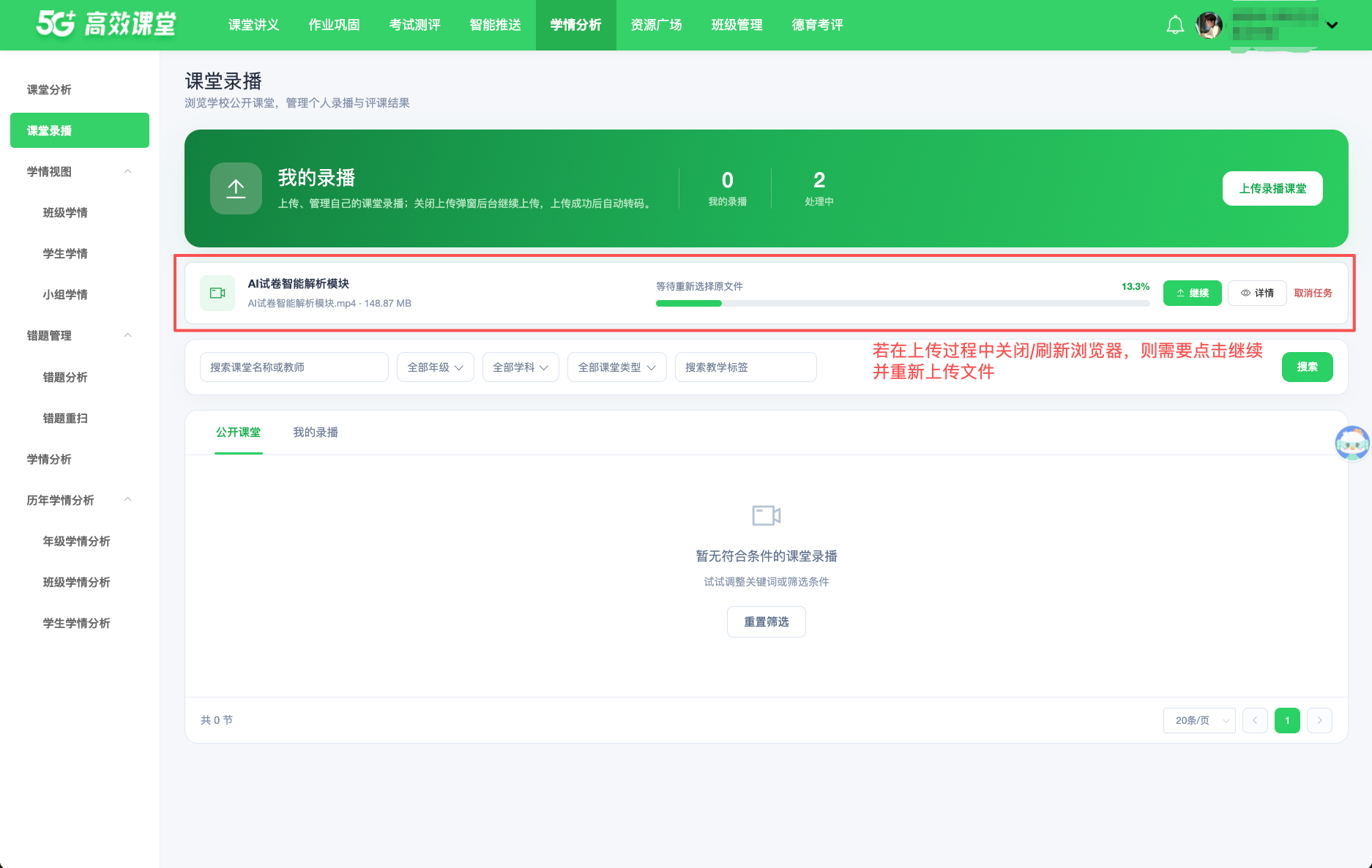The image size is (1372, 868).
Task: Focus the 搜索教学标签 input
Action: coord(746,367)
